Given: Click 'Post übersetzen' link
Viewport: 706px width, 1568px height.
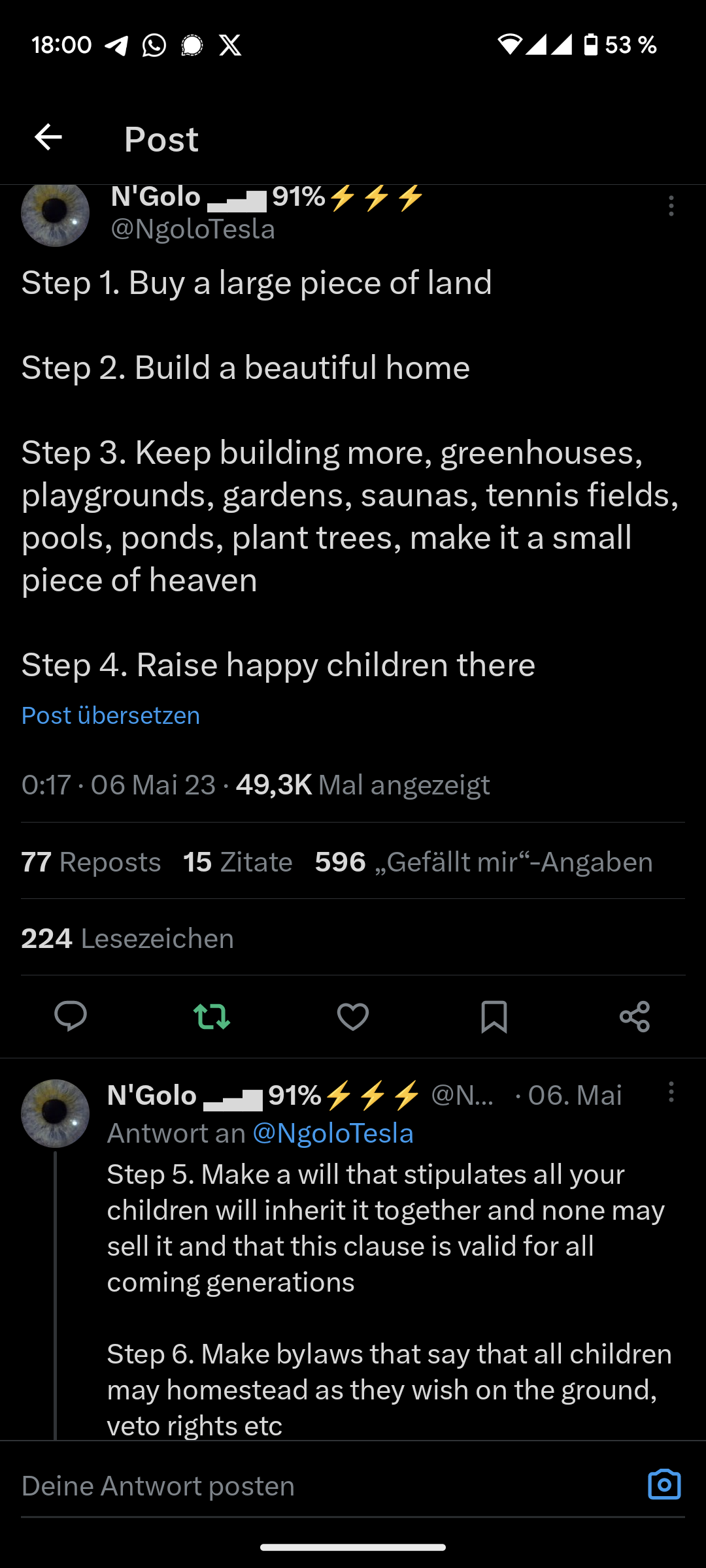Looking at the screenshot, I should [x=110, y=715].
